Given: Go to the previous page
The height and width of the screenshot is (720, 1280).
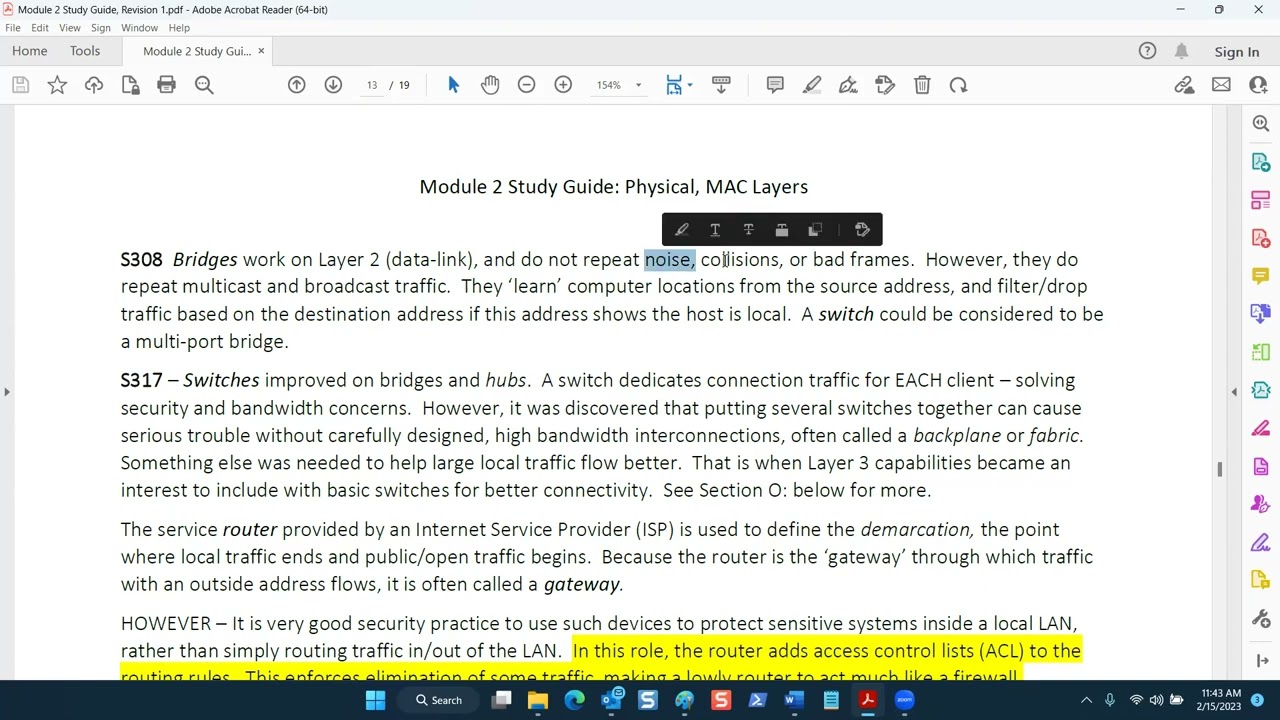Looking at the screenshot, I should pos(296,85).
